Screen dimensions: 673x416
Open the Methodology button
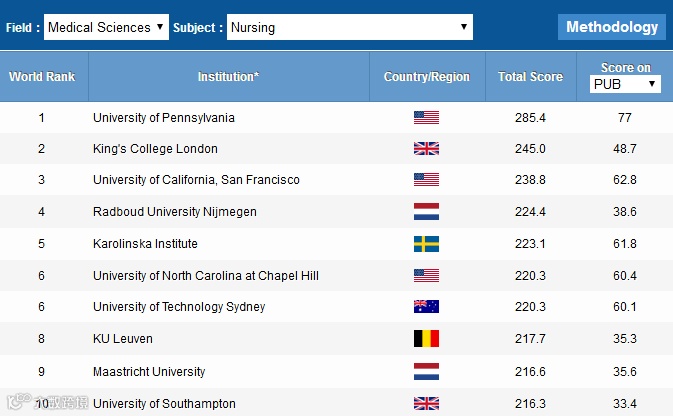[612, 27]
